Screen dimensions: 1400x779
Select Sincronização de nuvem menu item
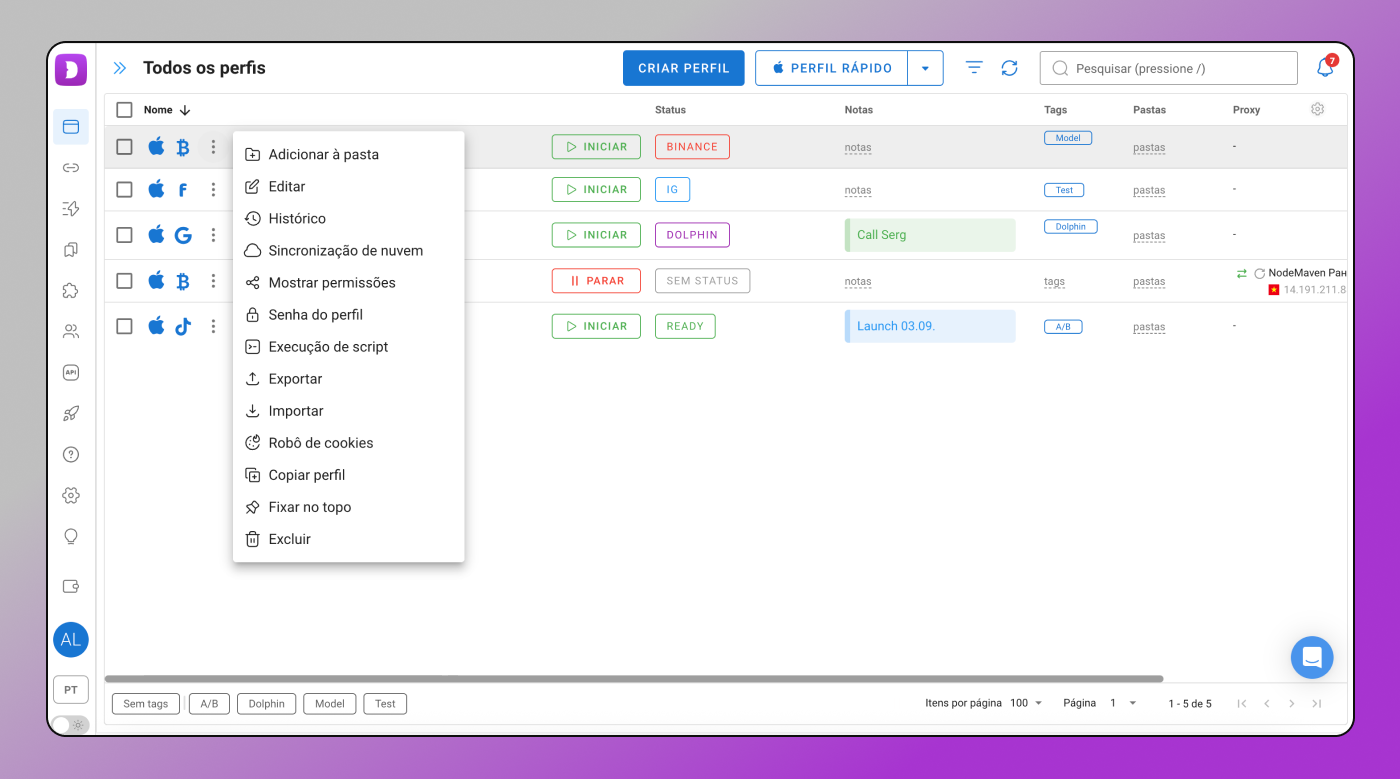pyautogui.click(x=348, y=251)
